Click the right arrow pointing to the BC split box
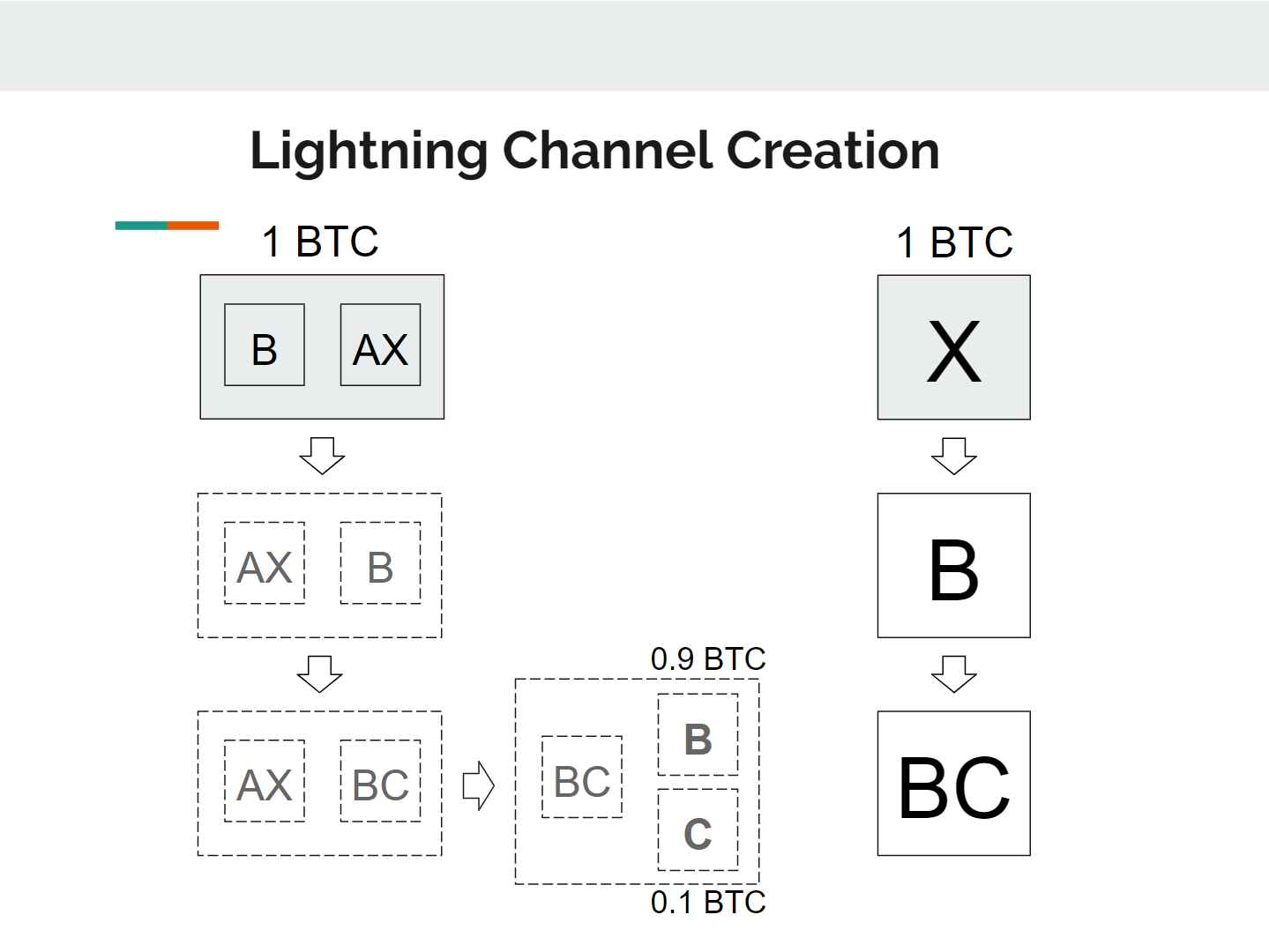 pyautogui.click(x=479, y=785)
